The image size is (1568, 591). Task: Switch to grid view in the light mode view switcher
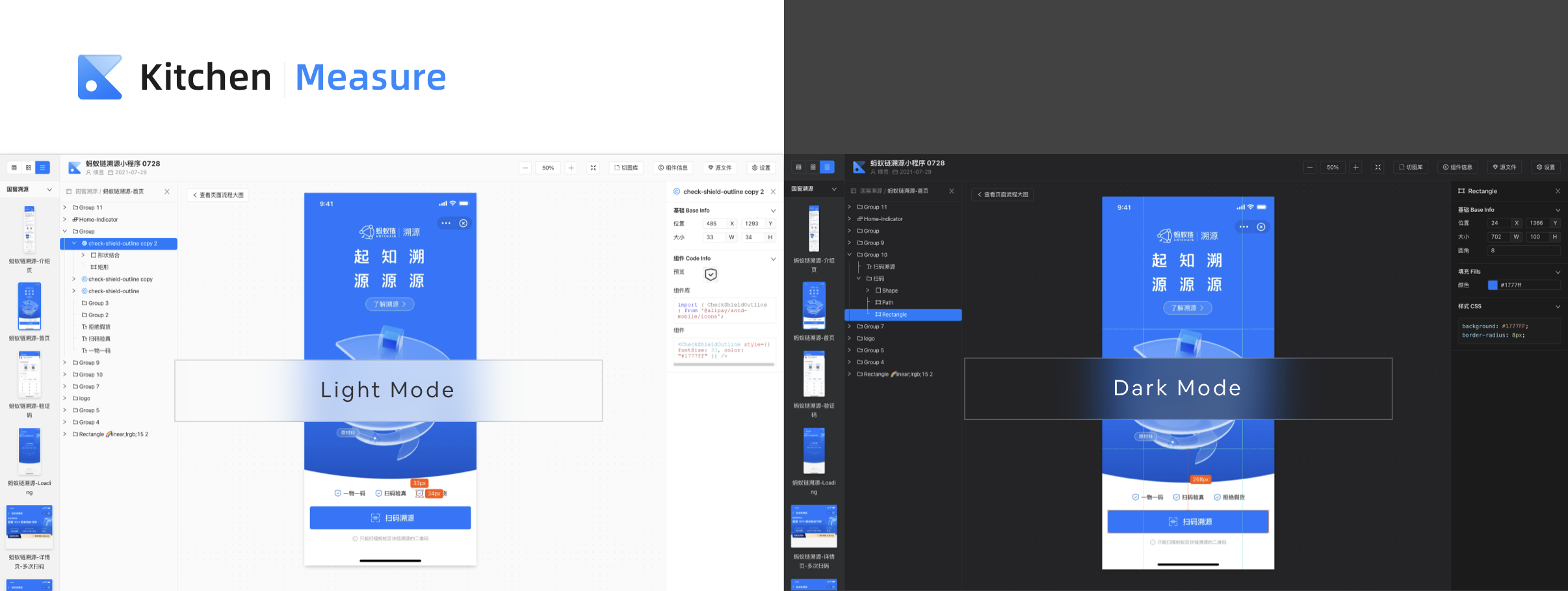(x=29, y=168)
